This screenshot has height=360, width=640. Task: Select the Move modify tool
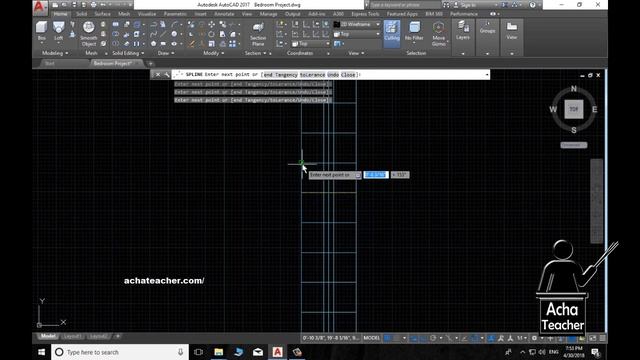click(x=211, y=25)
